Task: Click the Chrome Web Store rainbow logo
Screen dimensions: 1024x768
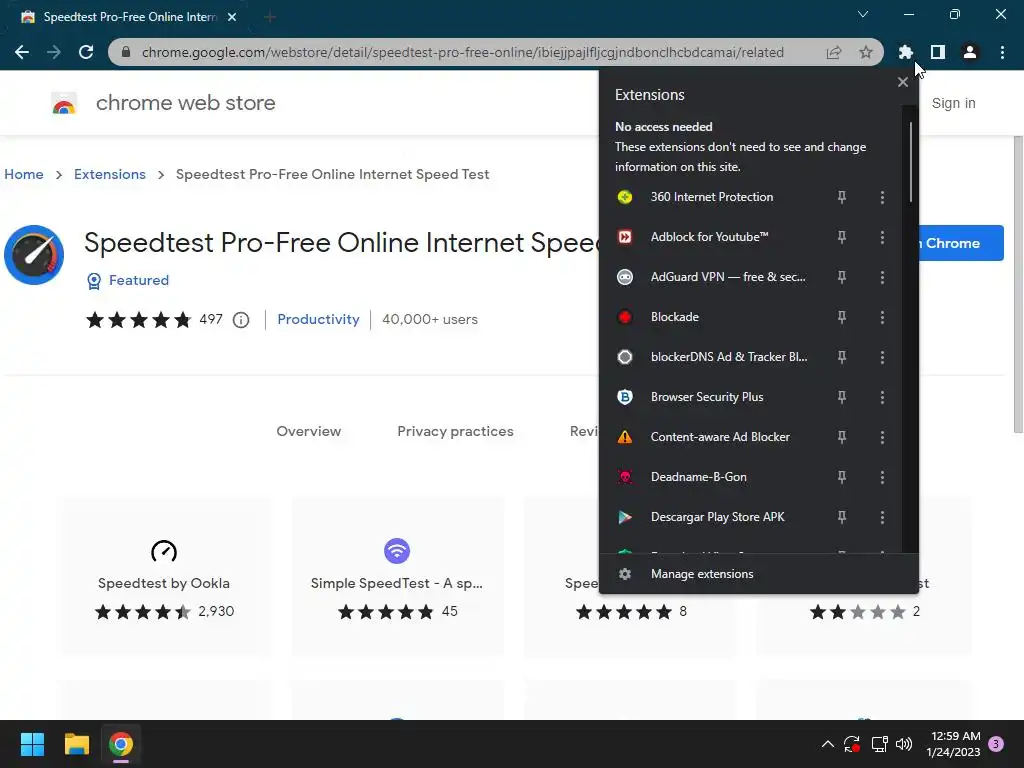Action: point(64,103)
